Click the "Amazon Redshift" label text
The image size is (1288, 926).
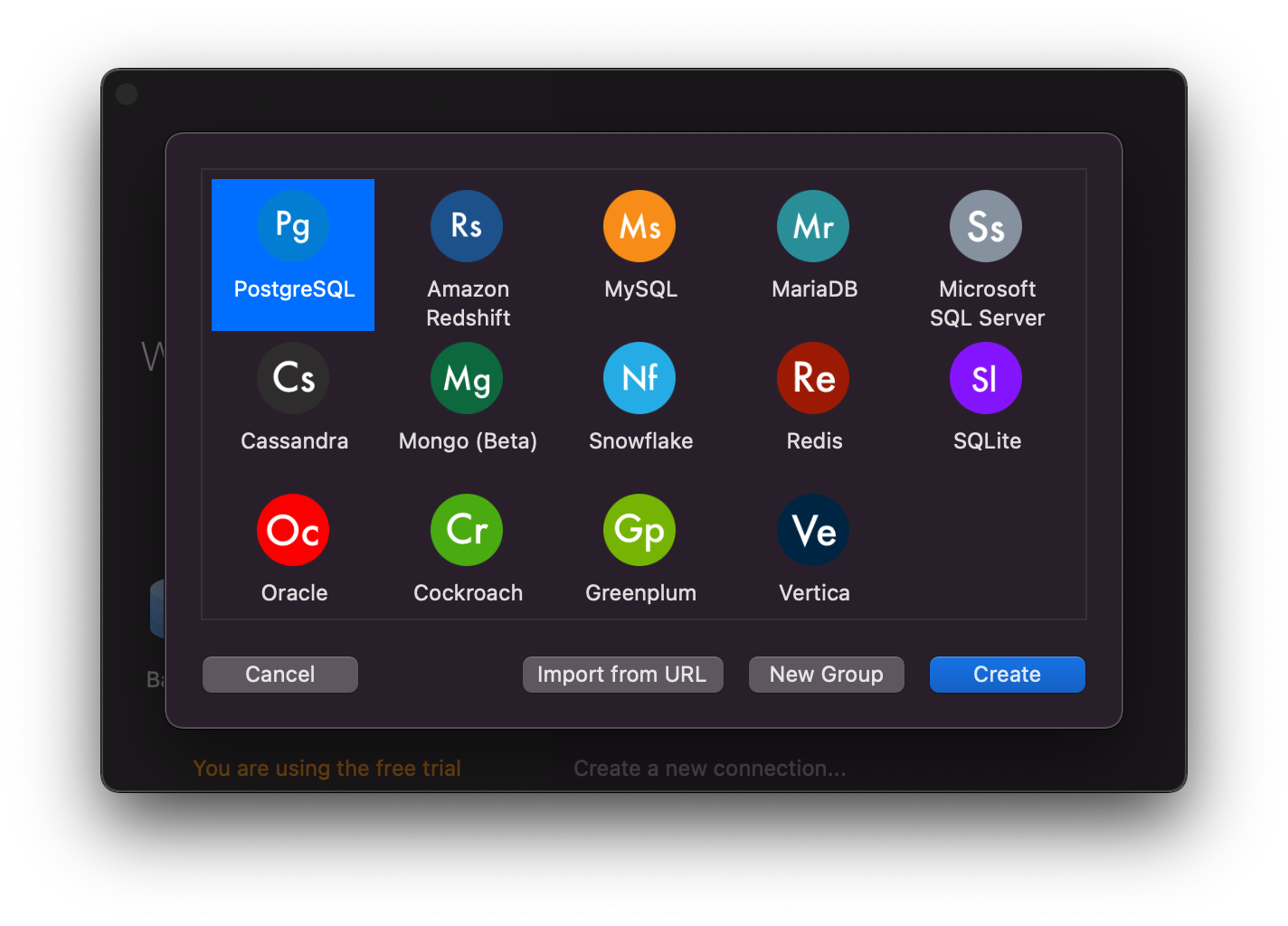469,304
